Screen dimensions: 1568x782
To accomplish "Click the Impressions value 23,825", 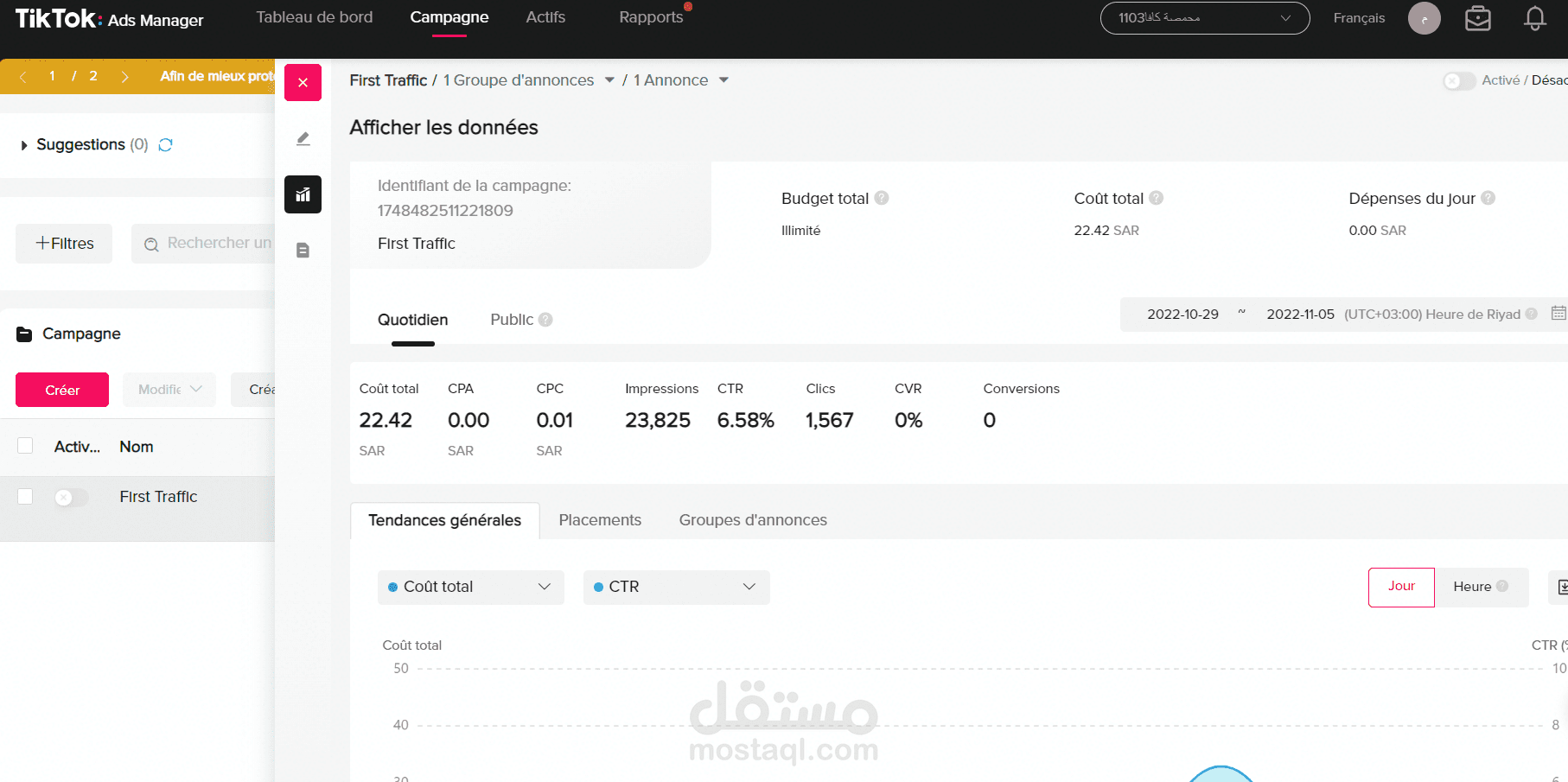I will click(658, 421).
